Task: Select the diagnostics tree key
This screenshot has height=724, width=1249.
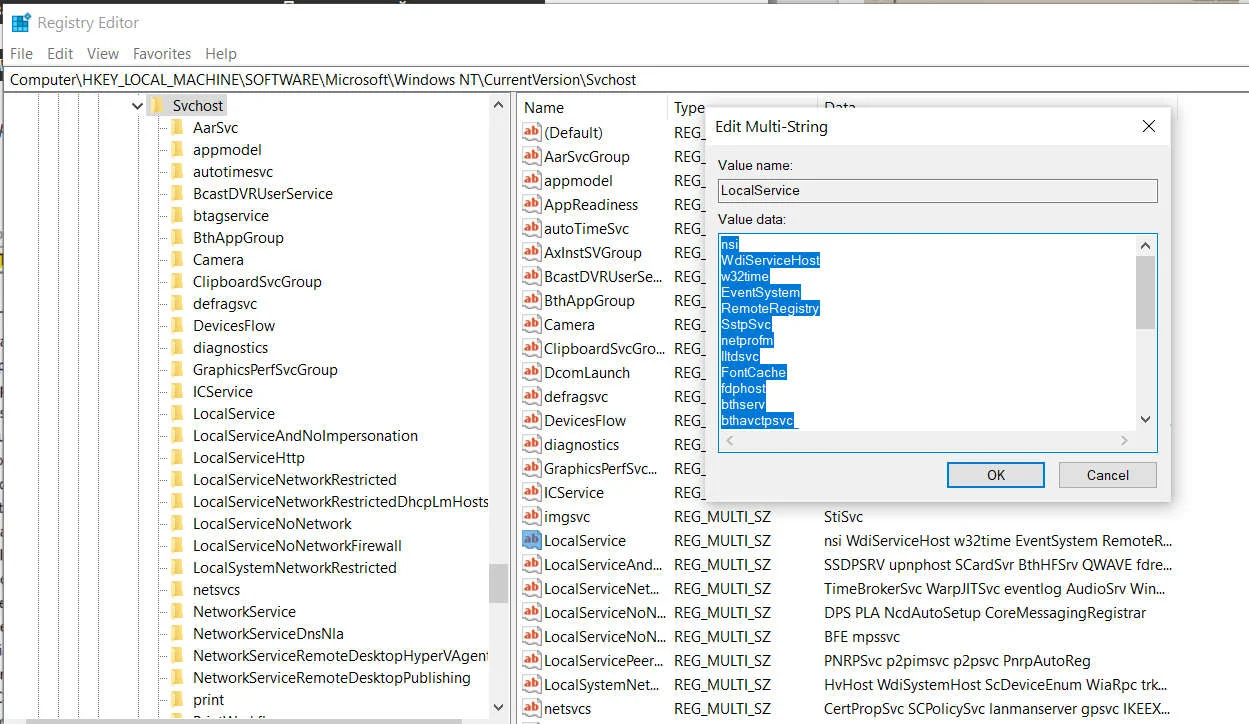Action: 231,347
